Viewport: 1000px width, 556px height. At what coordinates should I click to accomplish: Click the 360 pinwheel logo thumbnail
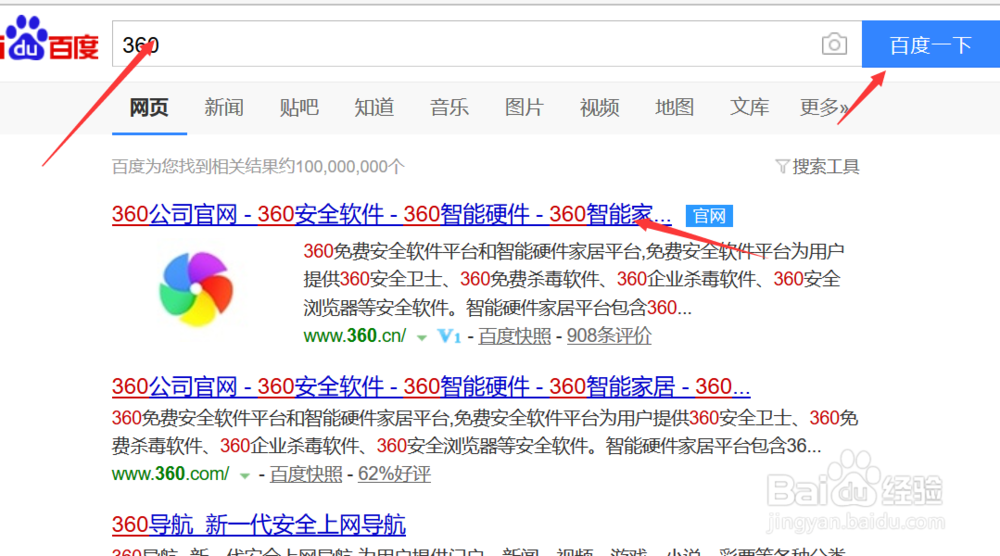pos(196,289)
